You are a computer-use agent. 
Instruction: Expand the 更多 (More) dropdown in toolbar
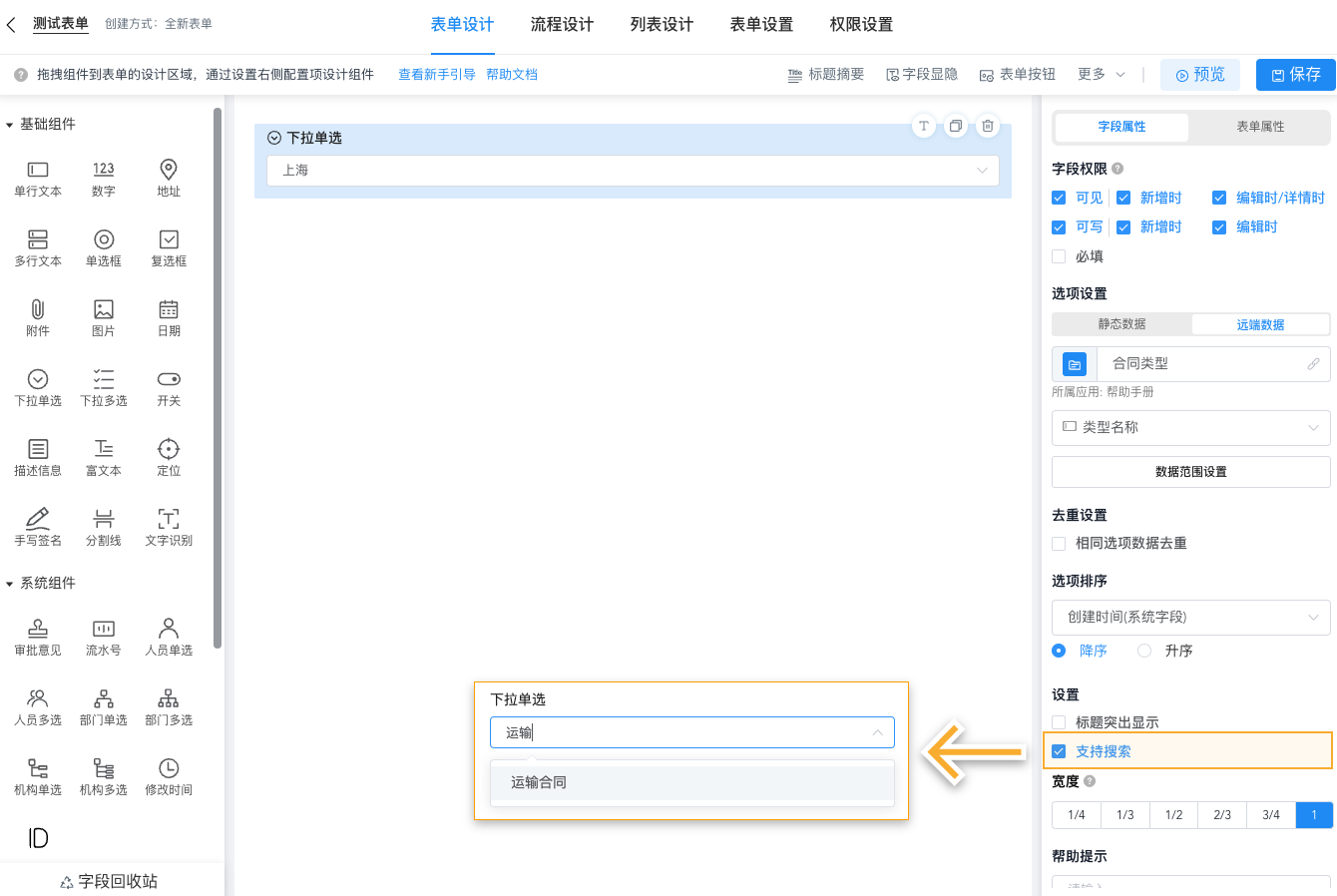pos(1098,74)
